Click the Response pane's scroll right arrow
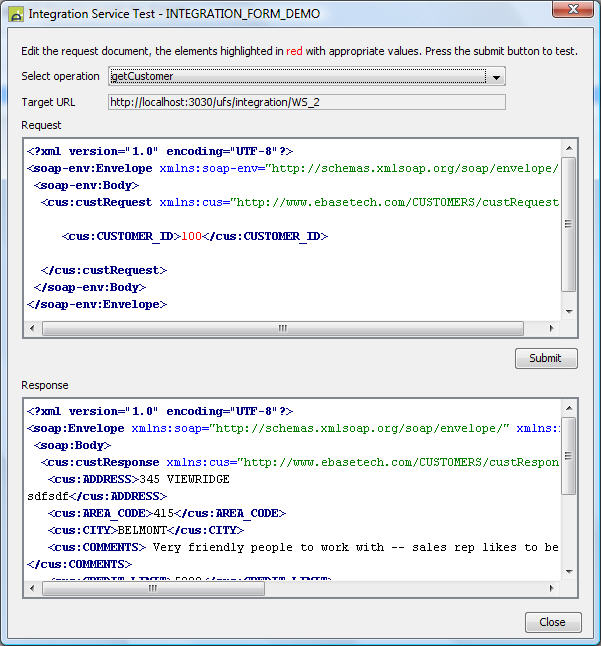 (x=553, y=589)
